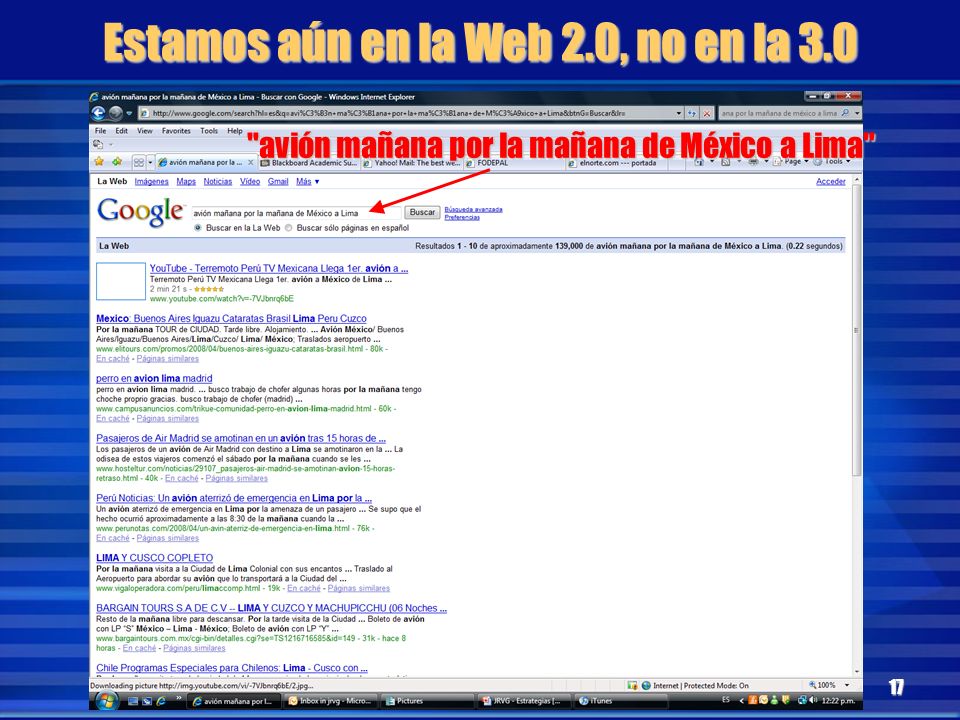The width and height of the screenshot is (960, 720).
Task: Open 'Perú Noticias: Un avión aterrizó' result
Action: [234, 498]
